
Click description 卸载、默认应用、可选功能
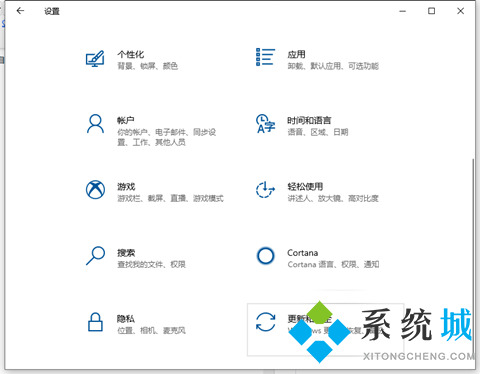[x=333, y=66]
